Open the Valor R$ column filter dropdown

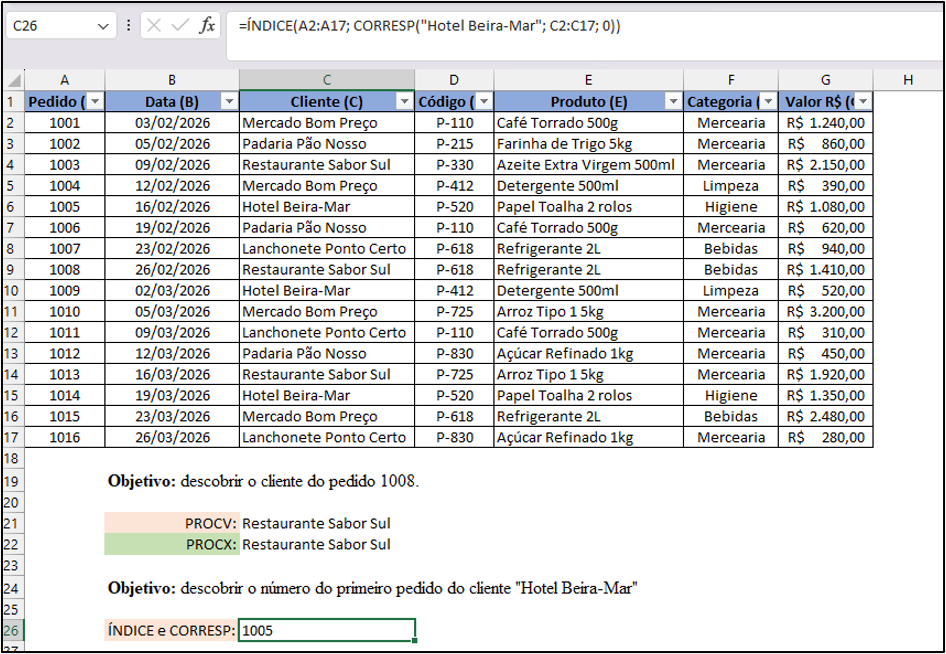[x=863, y=101]
